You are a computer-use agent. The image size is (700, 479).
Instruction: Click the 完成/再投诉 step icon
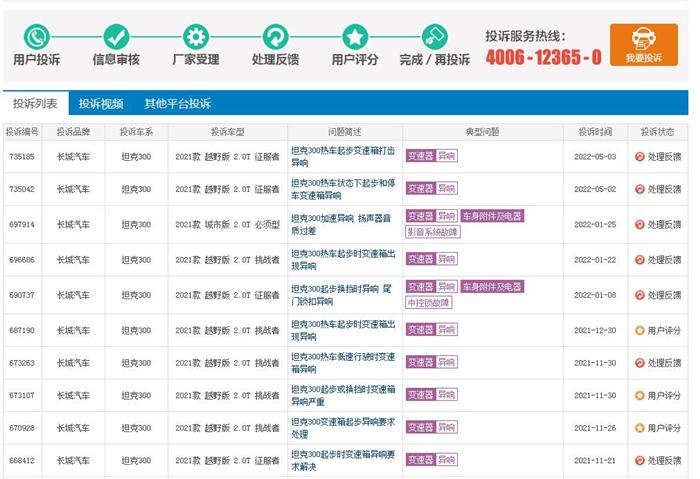click(x=434, y=37)
